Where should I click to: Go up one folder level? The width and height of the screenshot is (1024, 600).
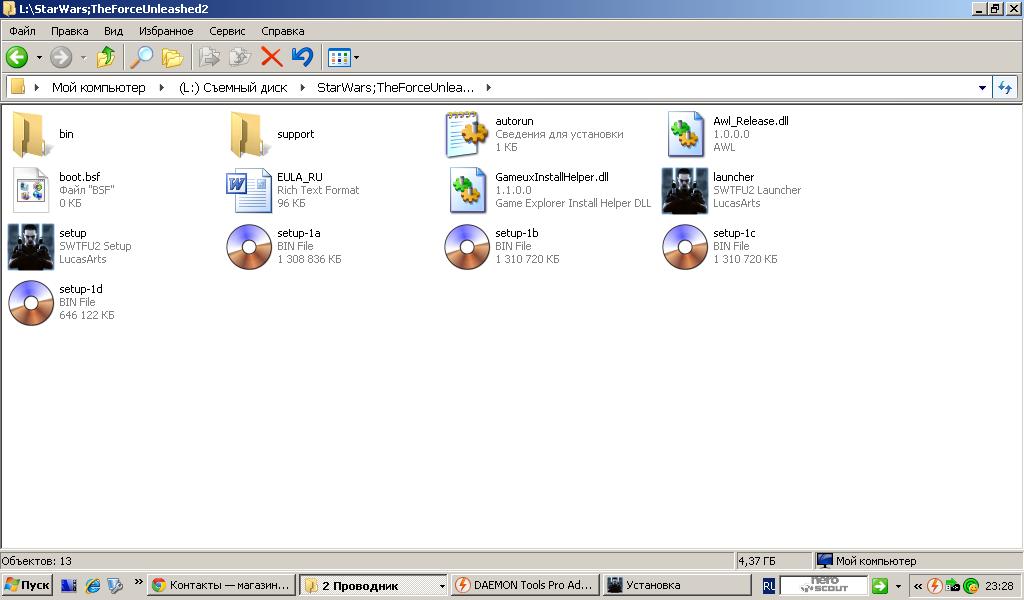click(x=105, y=58)
